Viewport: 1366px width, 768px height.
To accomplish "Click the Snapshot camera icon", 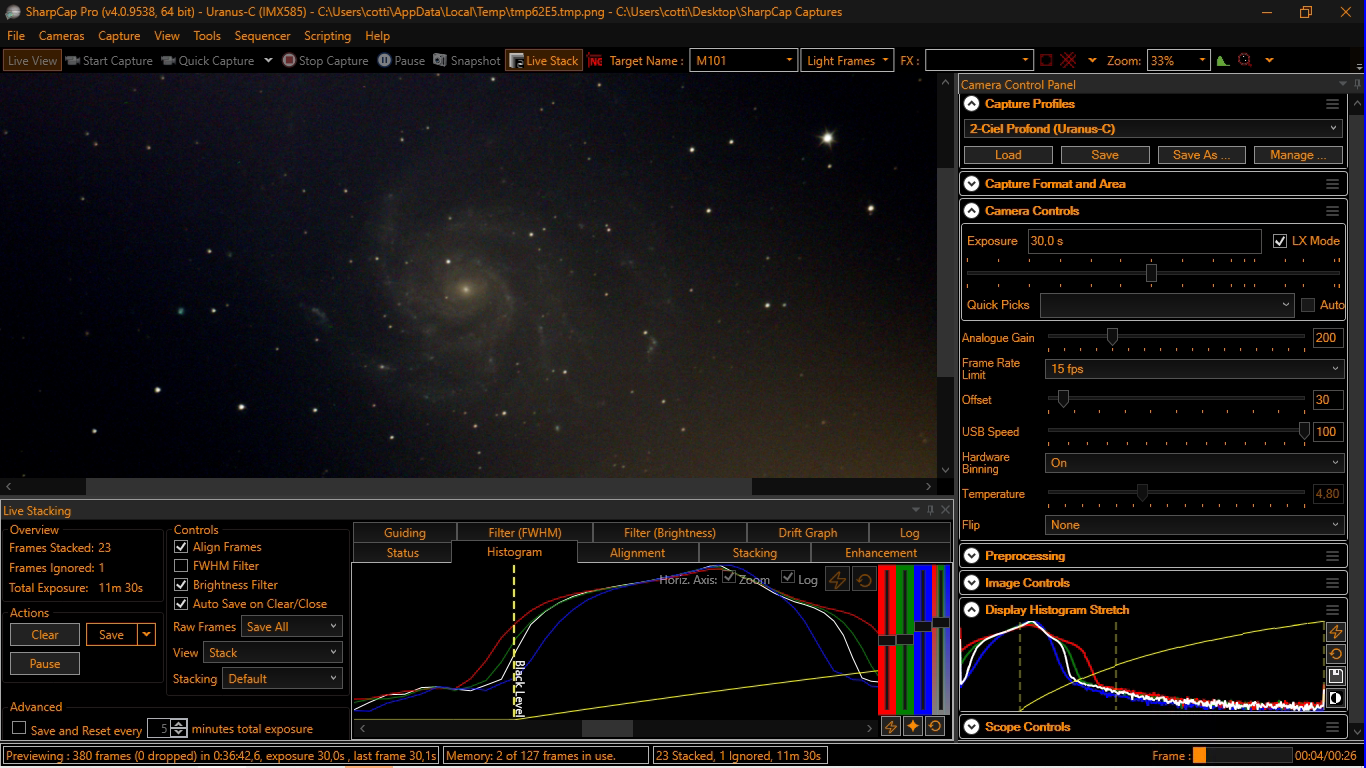I will [440, 61].
